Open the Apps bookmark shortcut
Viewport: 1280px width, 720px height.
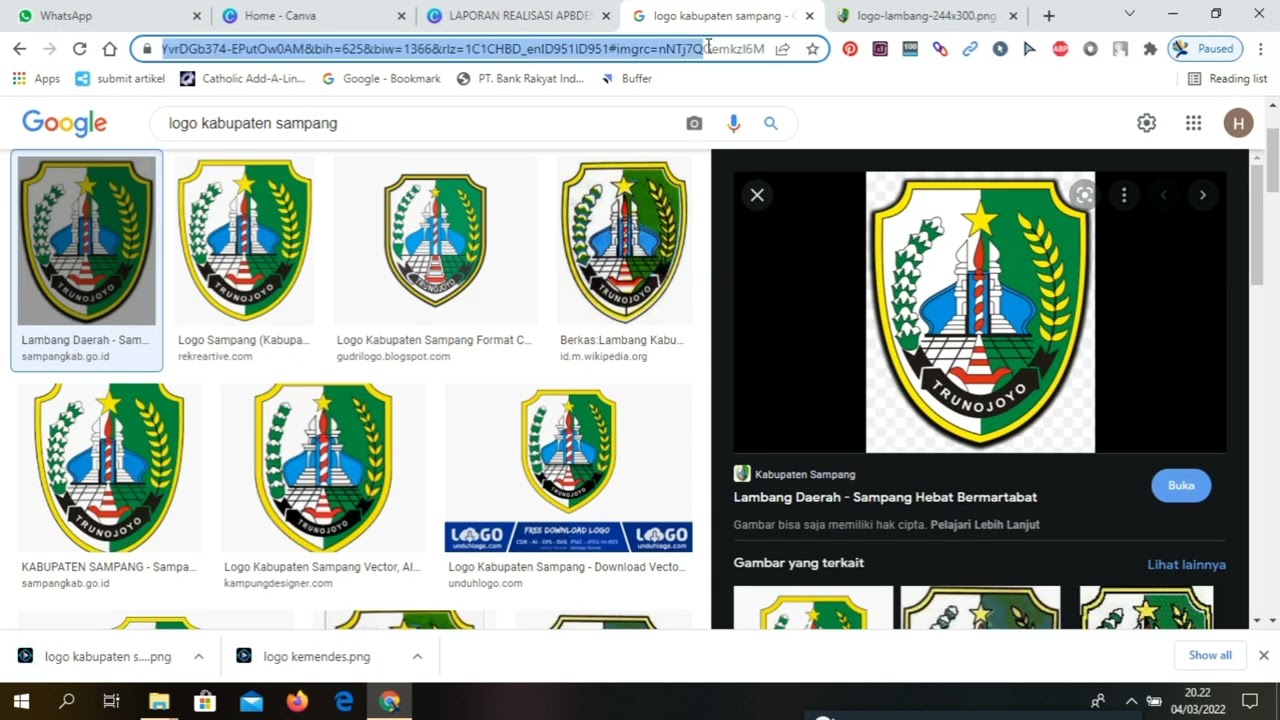(36, 78)
